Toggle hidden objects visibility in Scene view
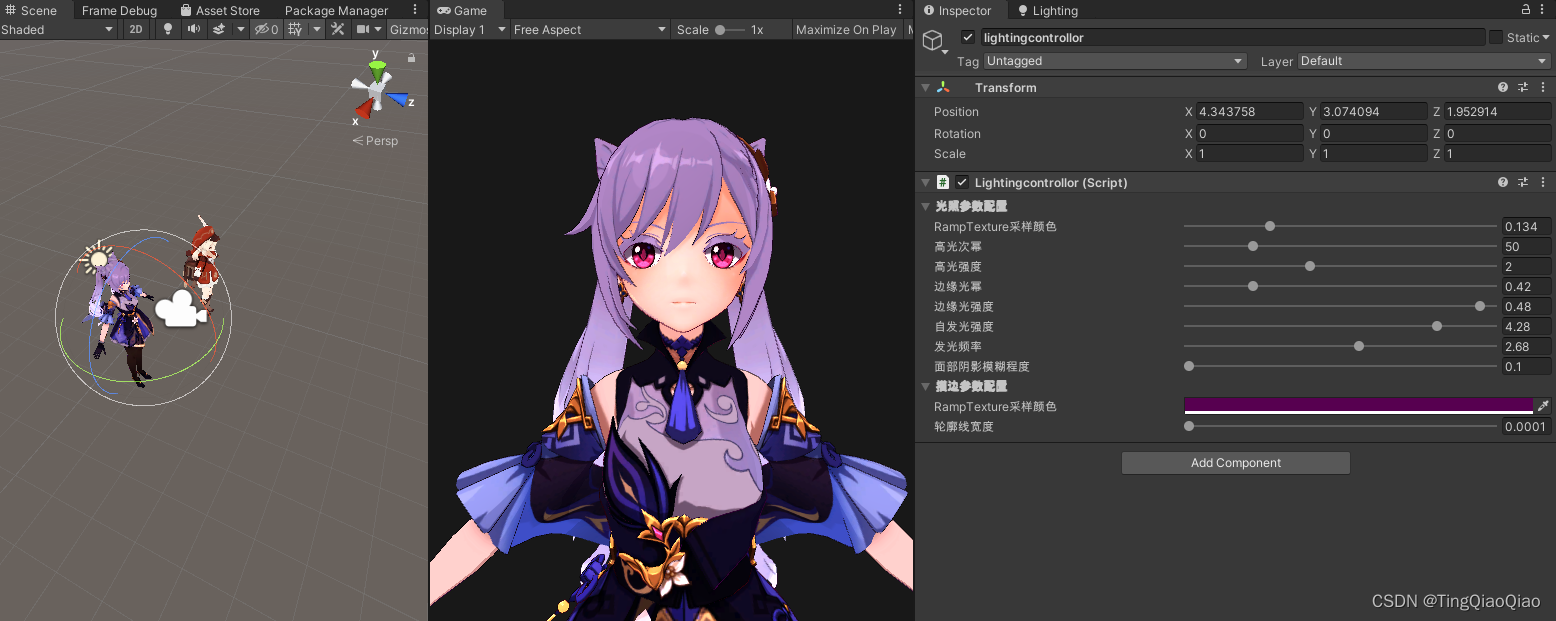Viewport: 1556px width, 621px height. pos(266,30)
